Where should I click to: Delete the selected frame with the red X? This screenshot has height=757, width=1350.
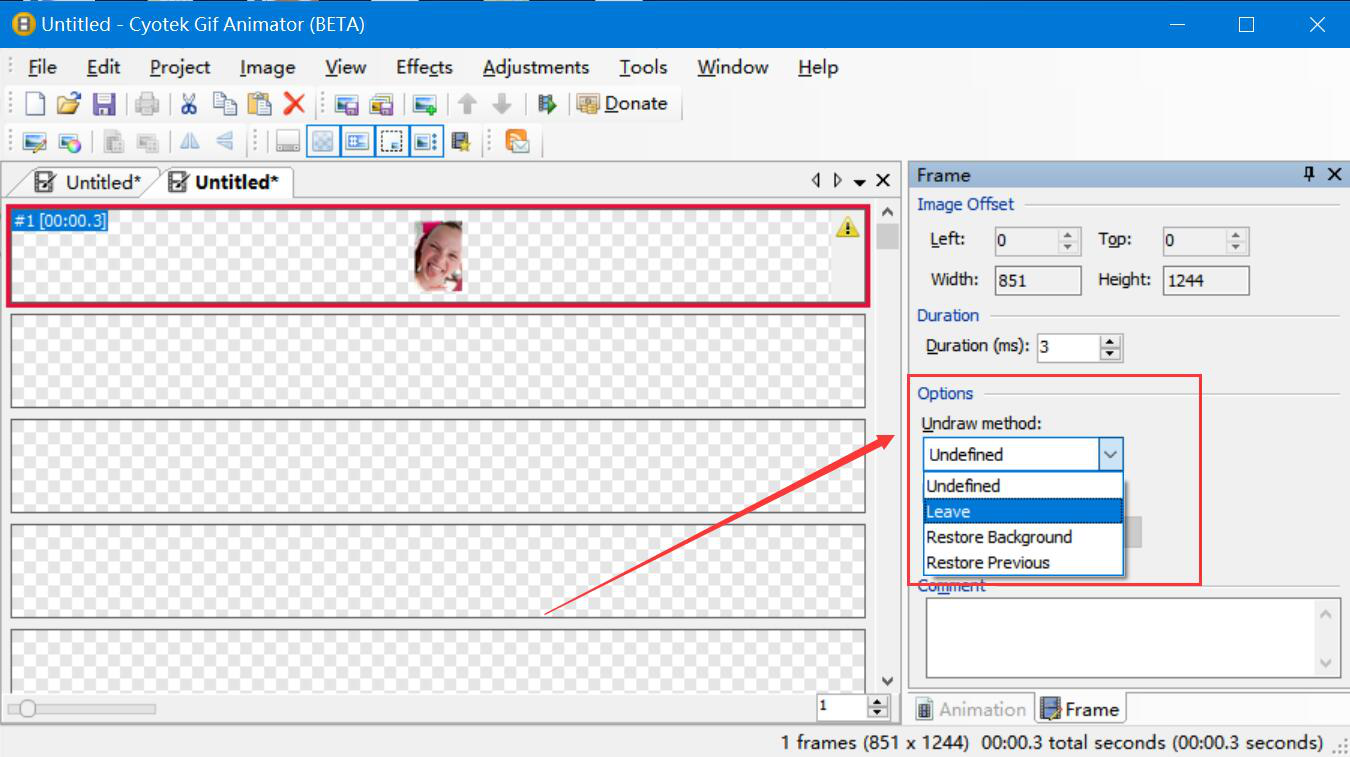(x=294, y=104)
